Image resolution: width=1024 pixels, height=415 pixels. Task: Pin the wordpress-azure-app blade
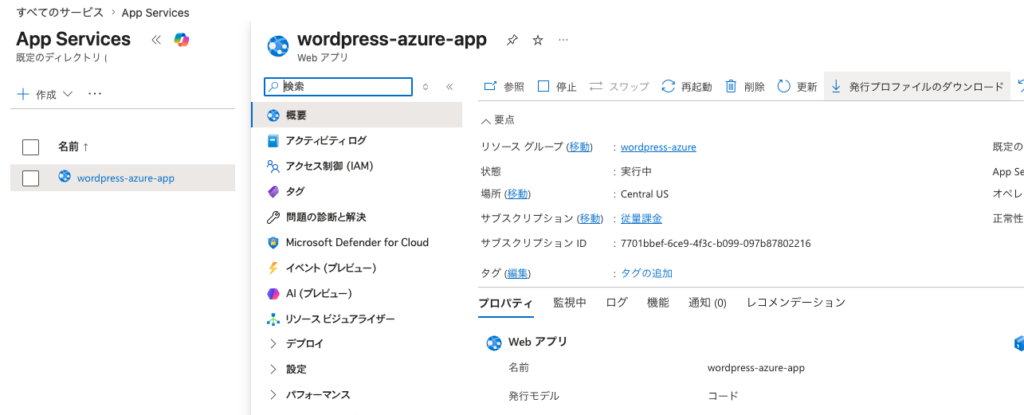tap(513, 41)
